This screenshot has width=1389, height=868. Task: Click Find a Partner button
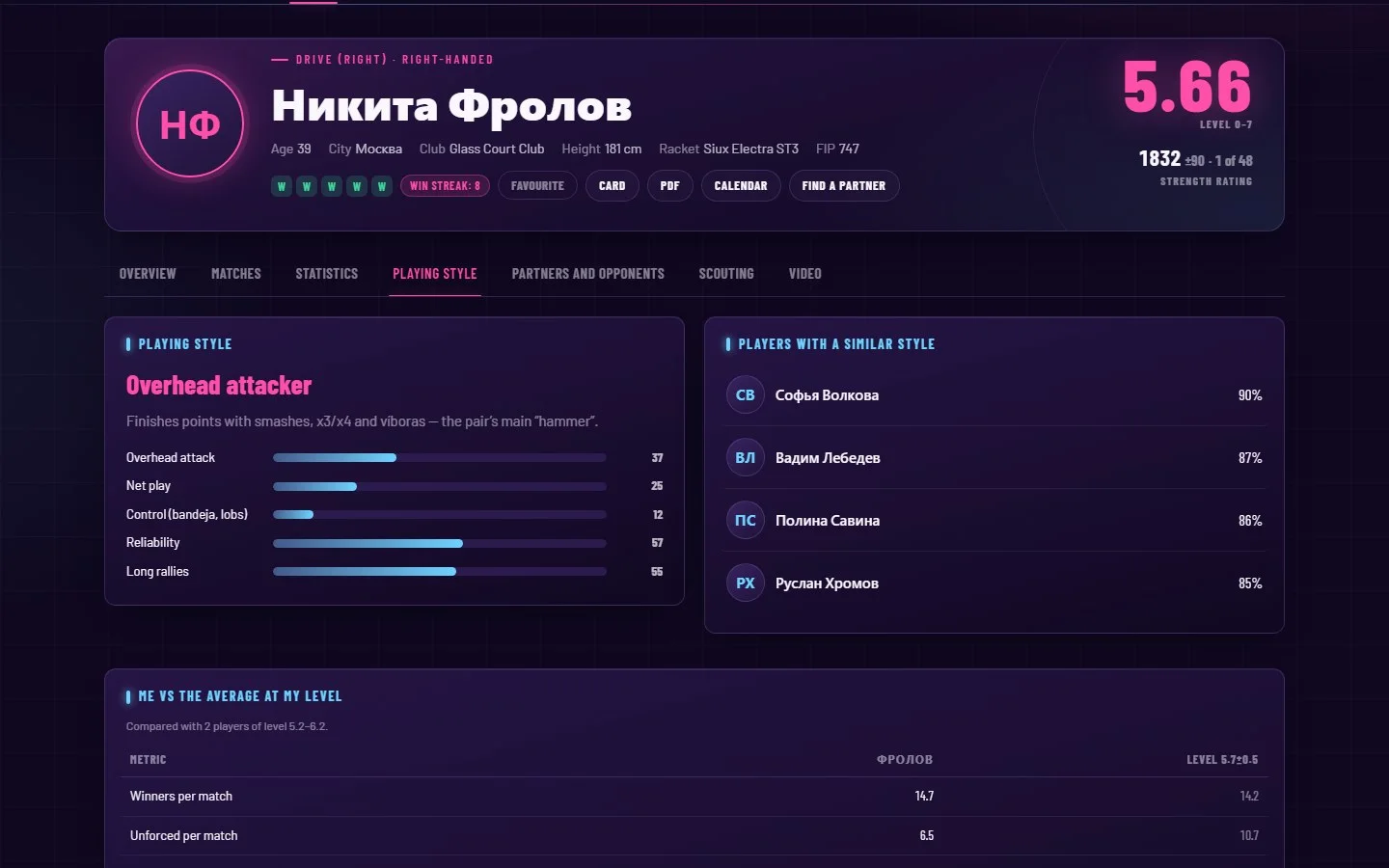pos(844,186)
